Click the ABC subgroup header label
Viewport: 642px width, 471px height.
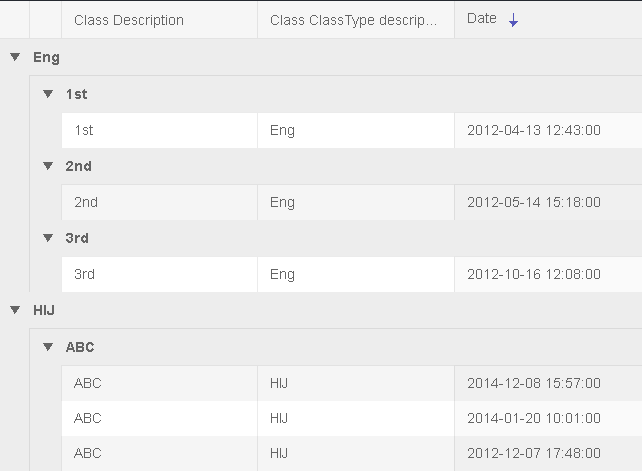(80, 347)
